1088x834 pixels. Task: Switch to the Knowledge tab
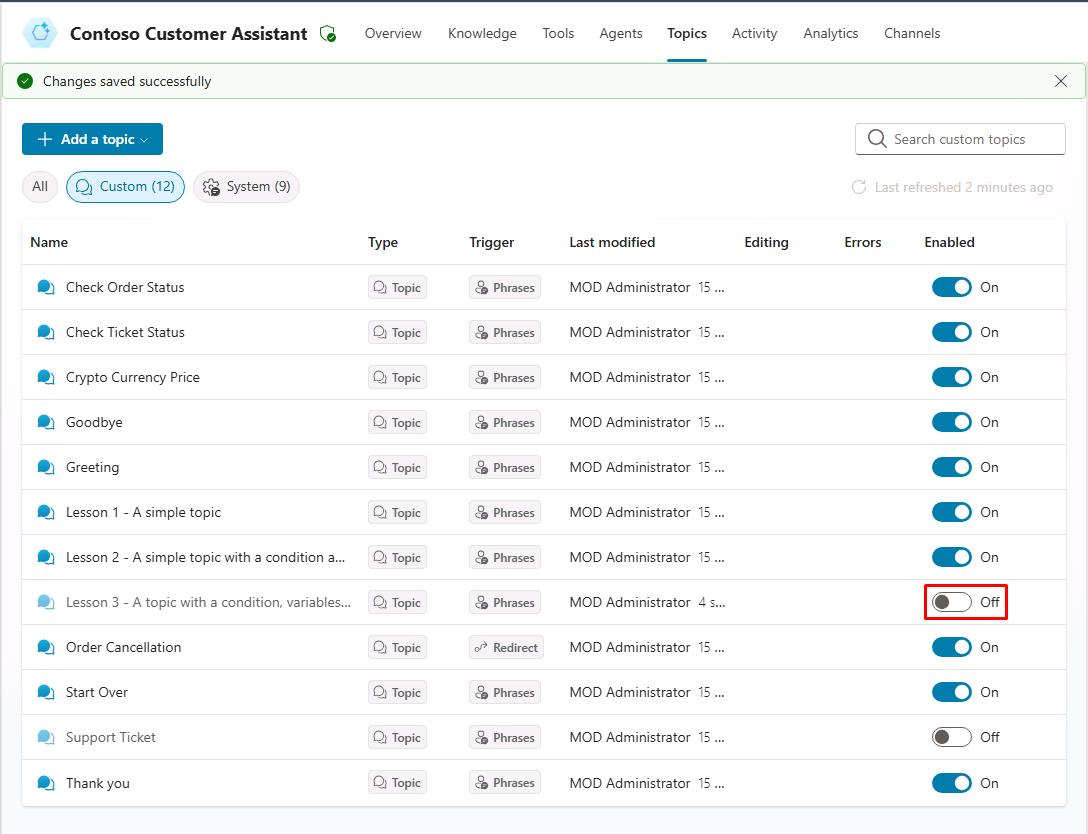tap(482, 33)
